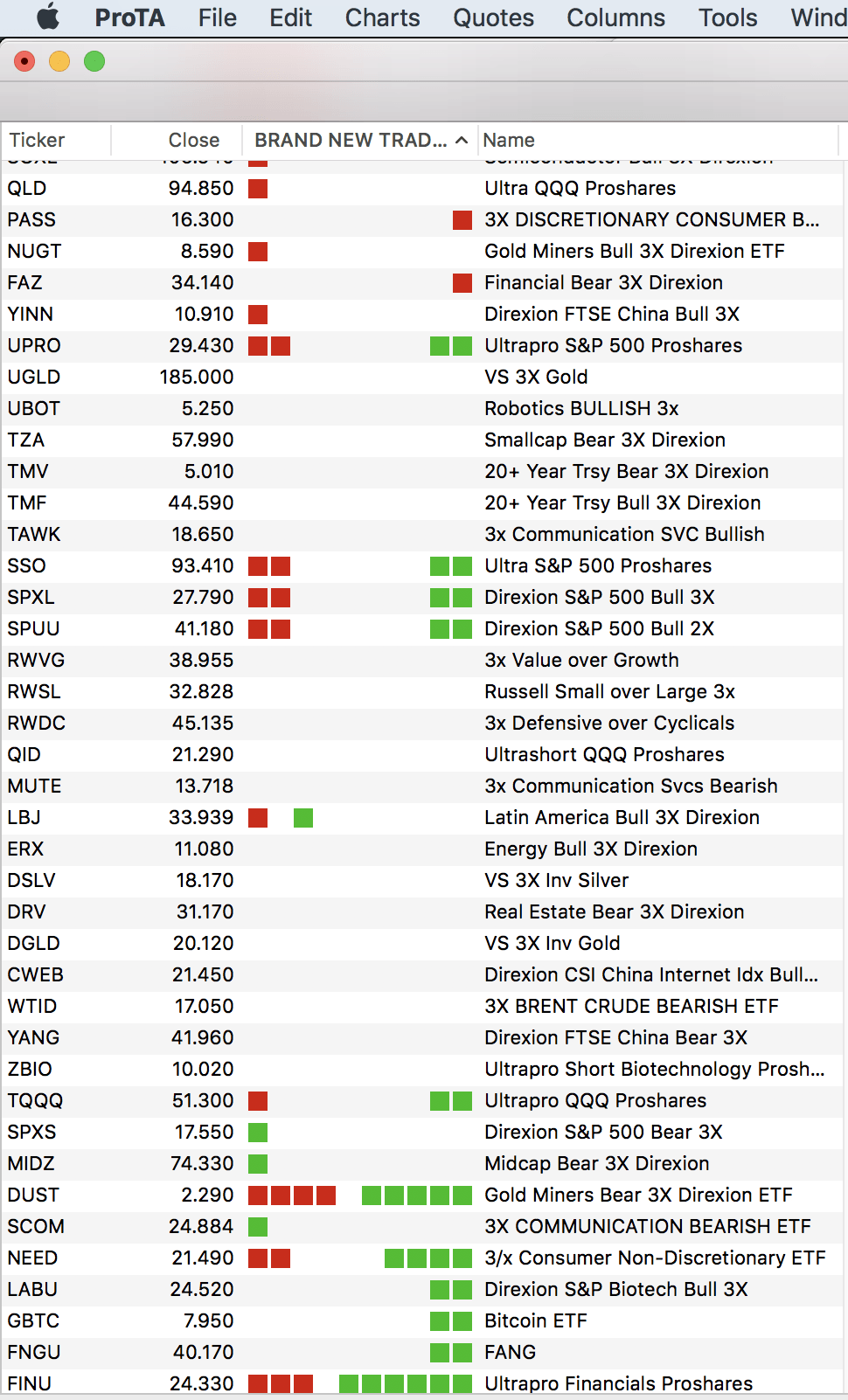
Task: Click the red signal square in FAZ row
Action: [x=462, y=283]
